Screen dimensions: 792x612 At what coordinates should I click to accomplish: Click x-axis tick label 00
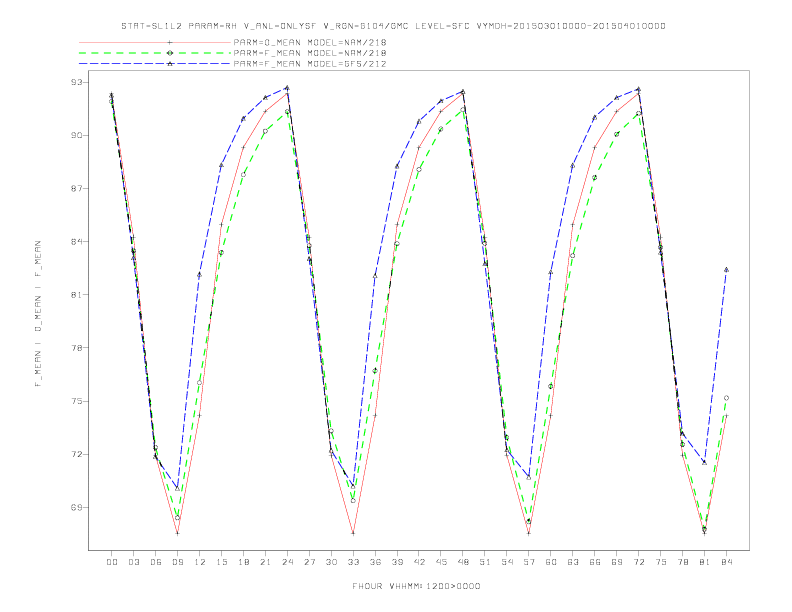coord(112,562)
